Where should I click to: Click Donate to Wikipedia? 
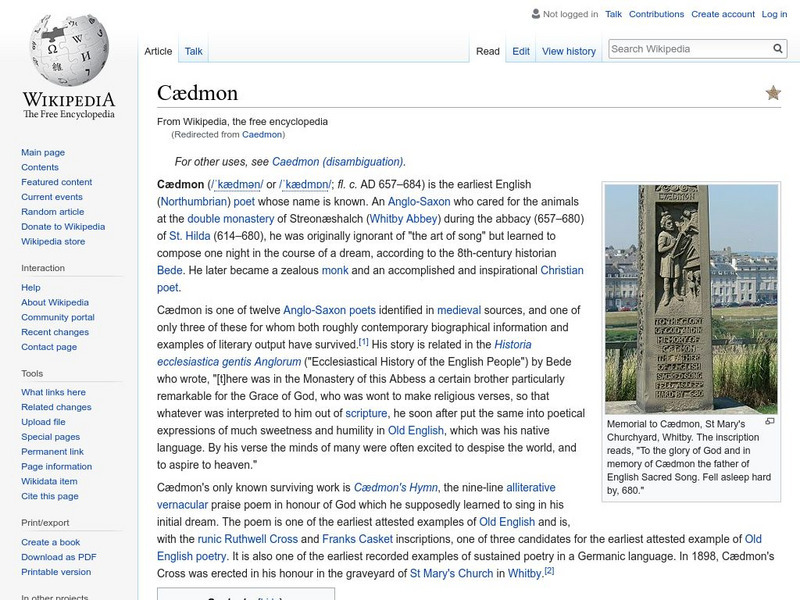(x=63, y=226)
